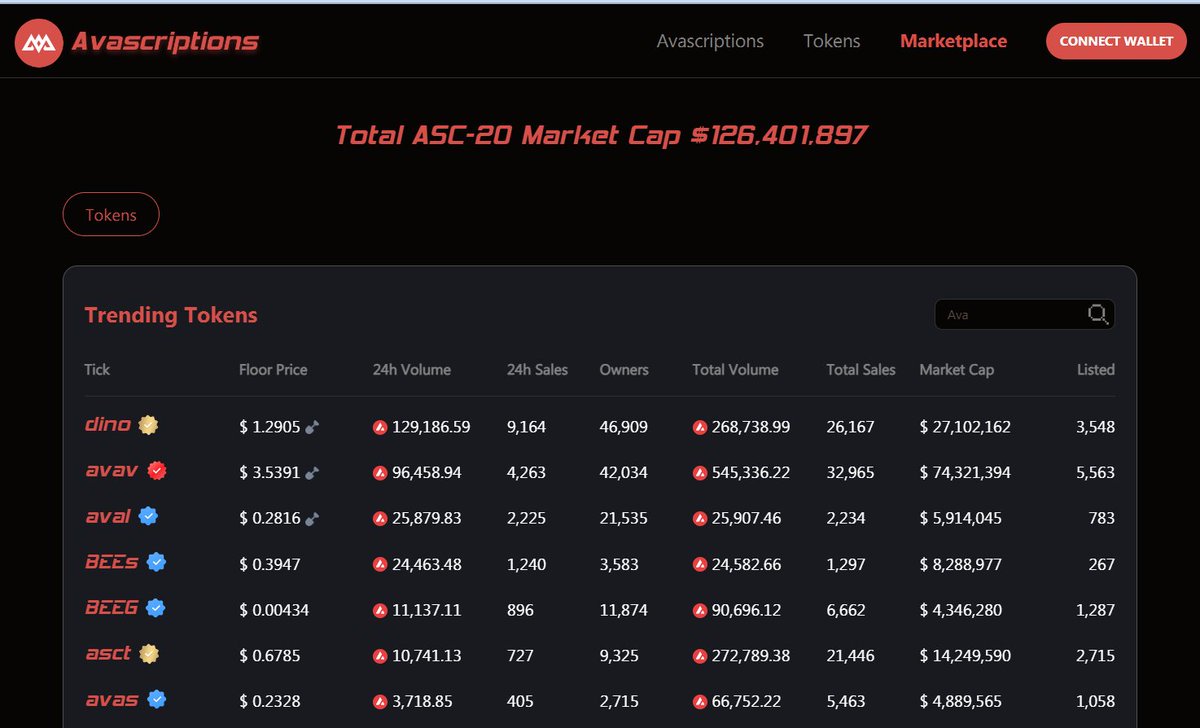
Task: Sort by Owners column header
Action: [624, 369]
